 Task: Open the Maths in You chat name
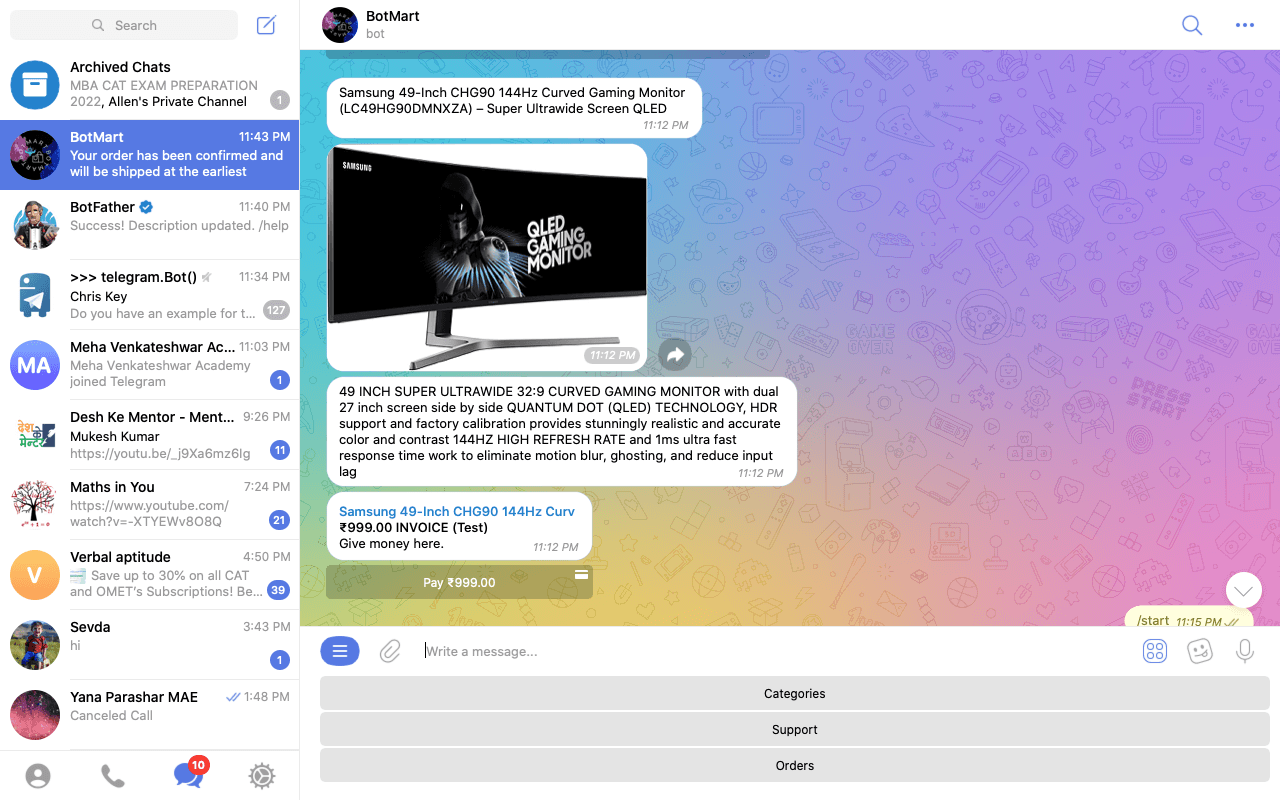(x=112, y=487)
